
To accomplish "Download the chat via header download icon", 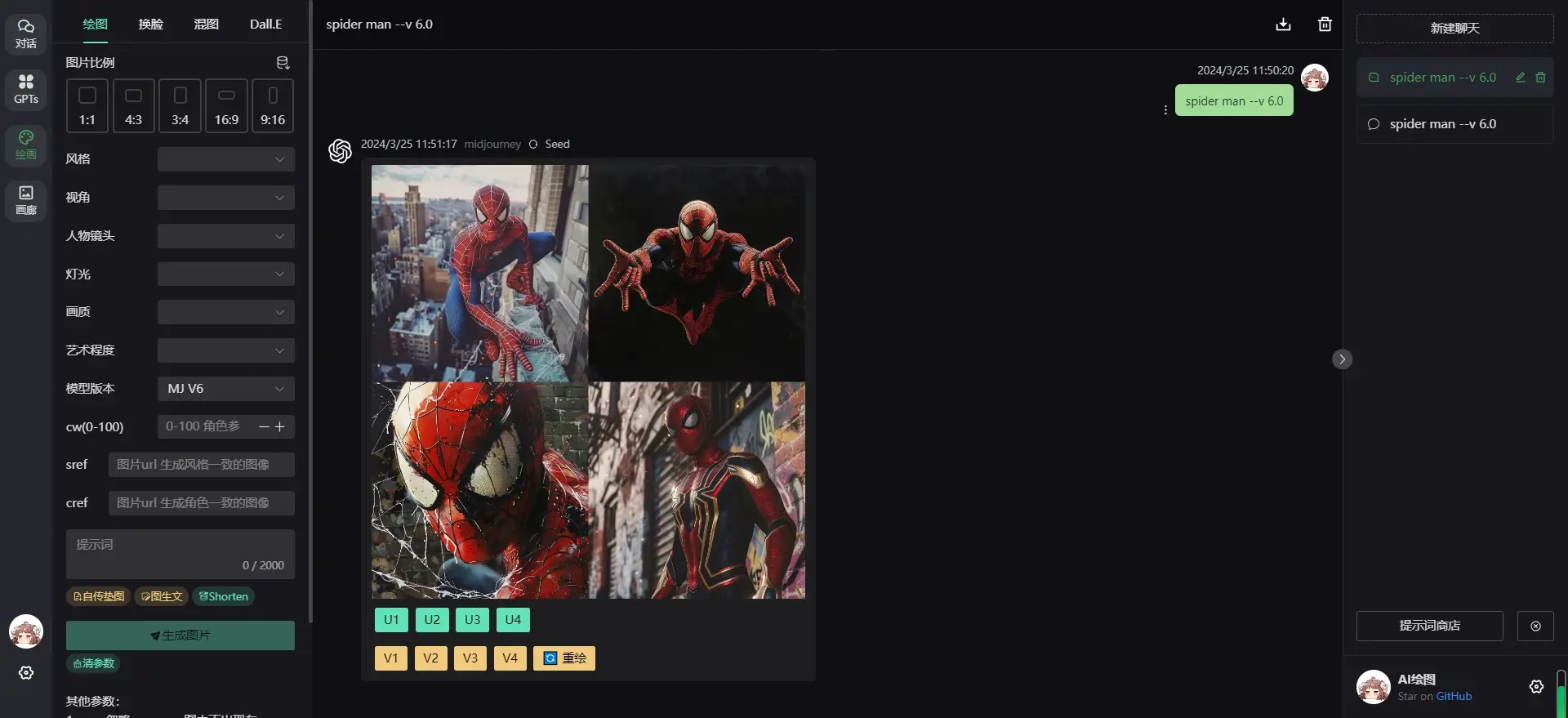I will 1283,25.
